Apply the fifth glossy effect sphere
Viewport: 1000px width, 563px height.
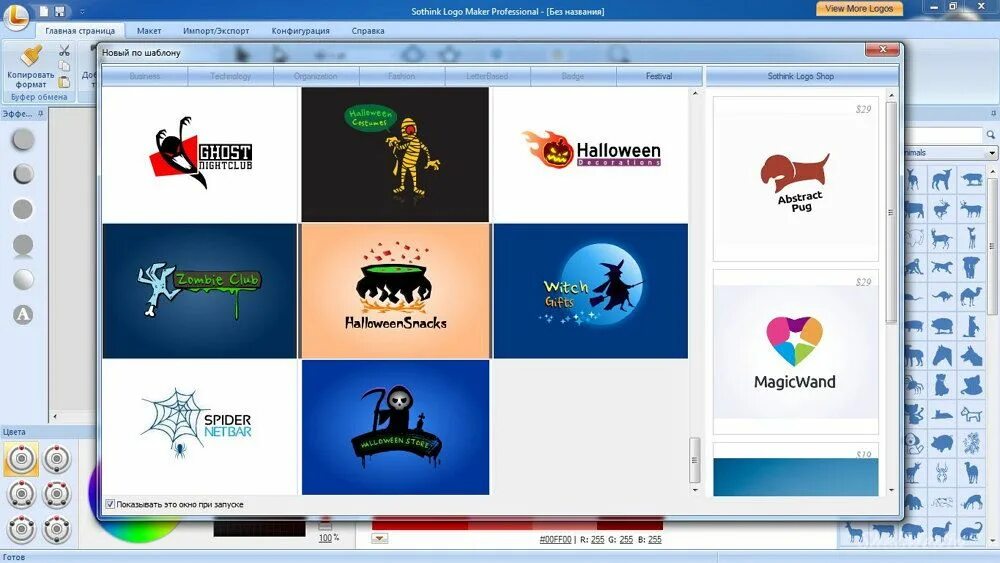click(x=23, y=279)
